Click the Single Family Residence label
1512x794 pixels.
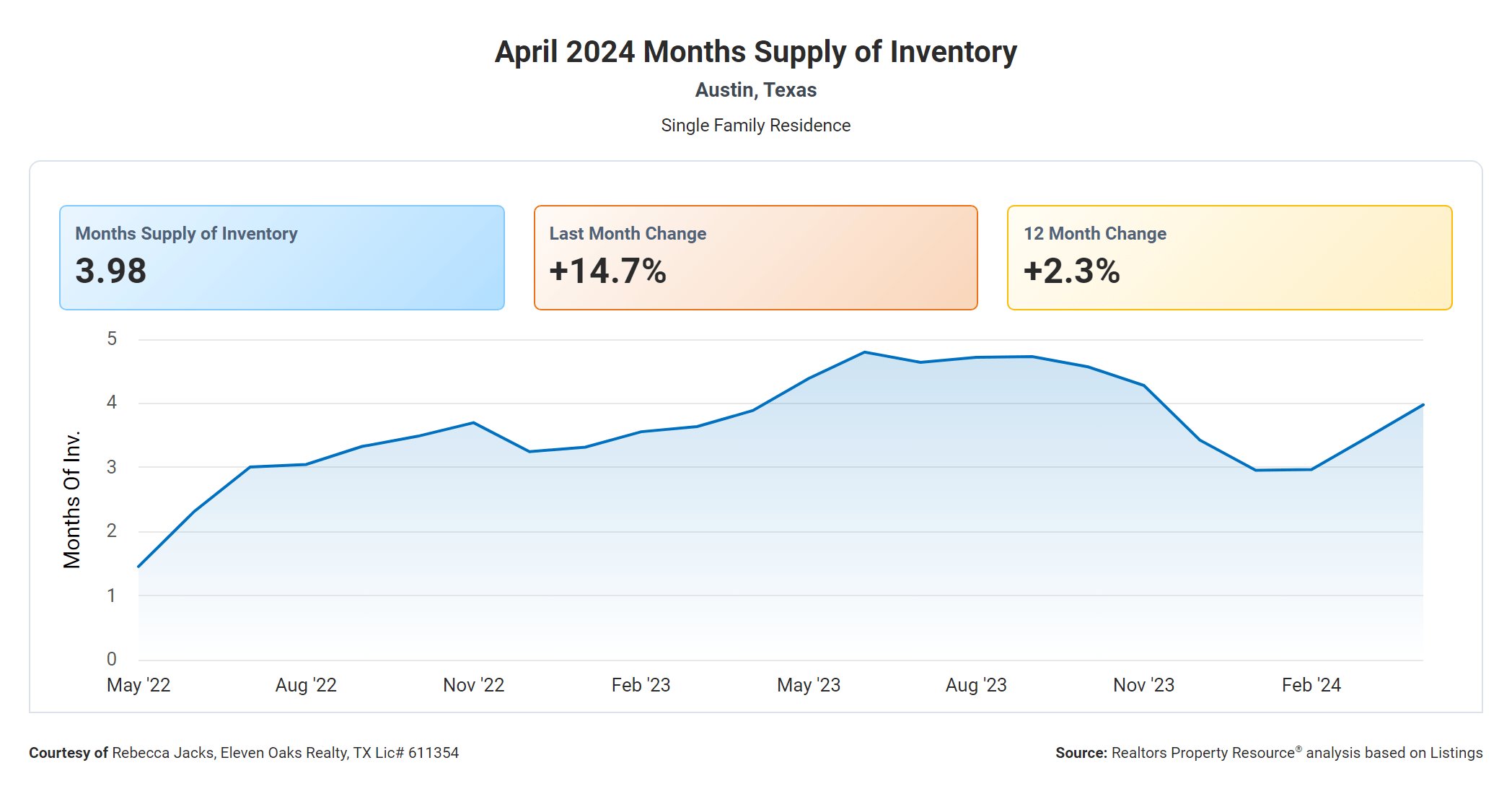pos(755,126)
